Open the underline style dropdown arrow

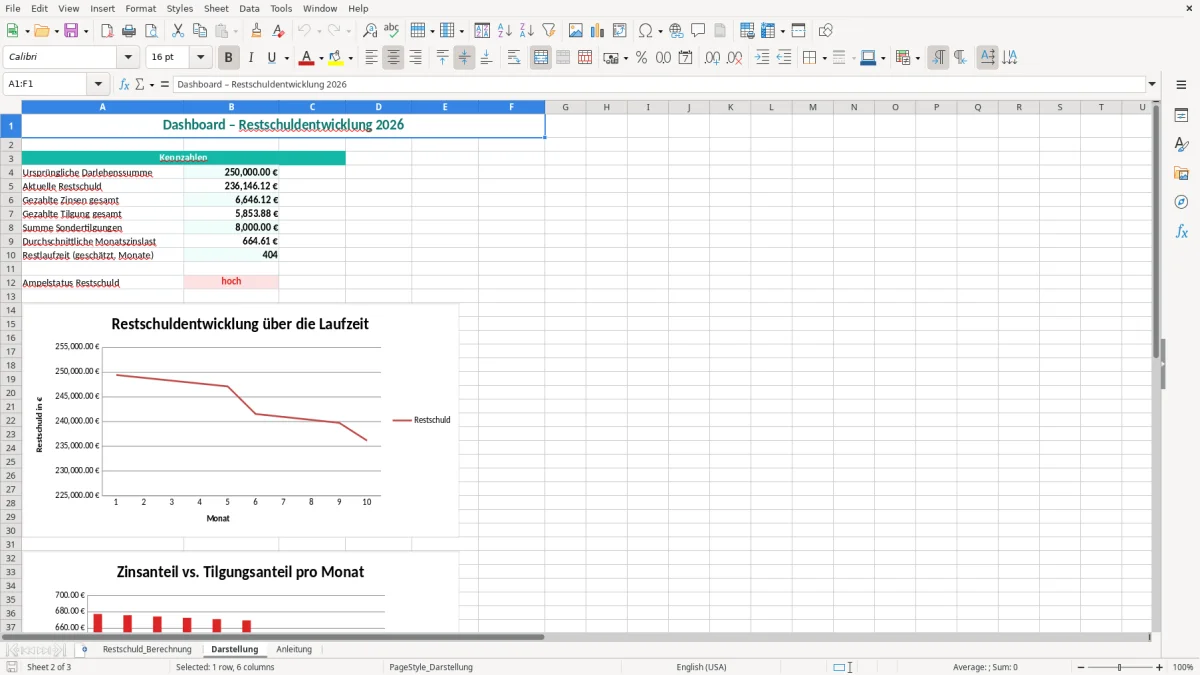[286, 58]
